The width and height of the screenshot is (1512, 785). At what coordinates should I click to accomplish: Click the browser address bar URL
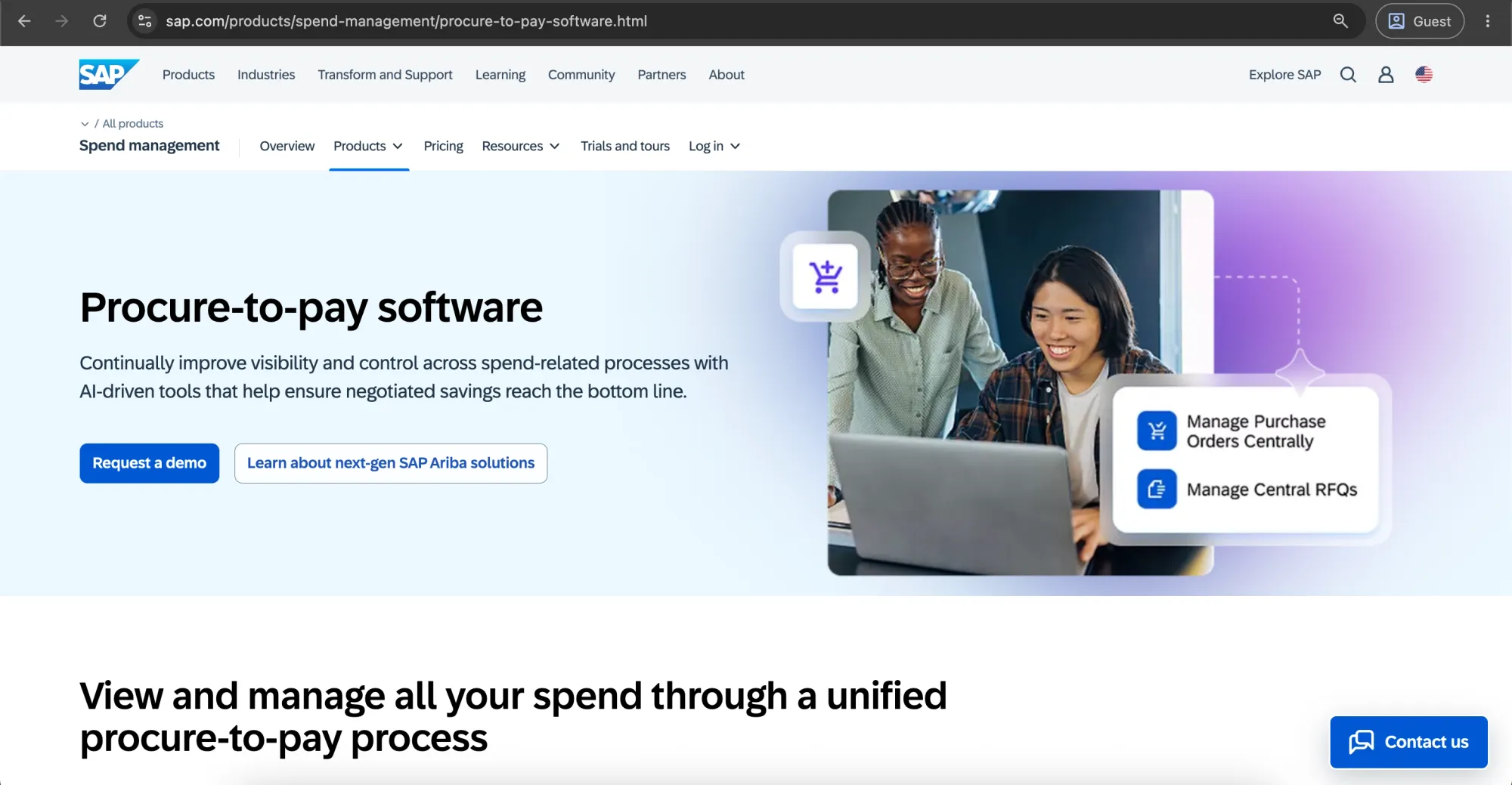point(407,21)
